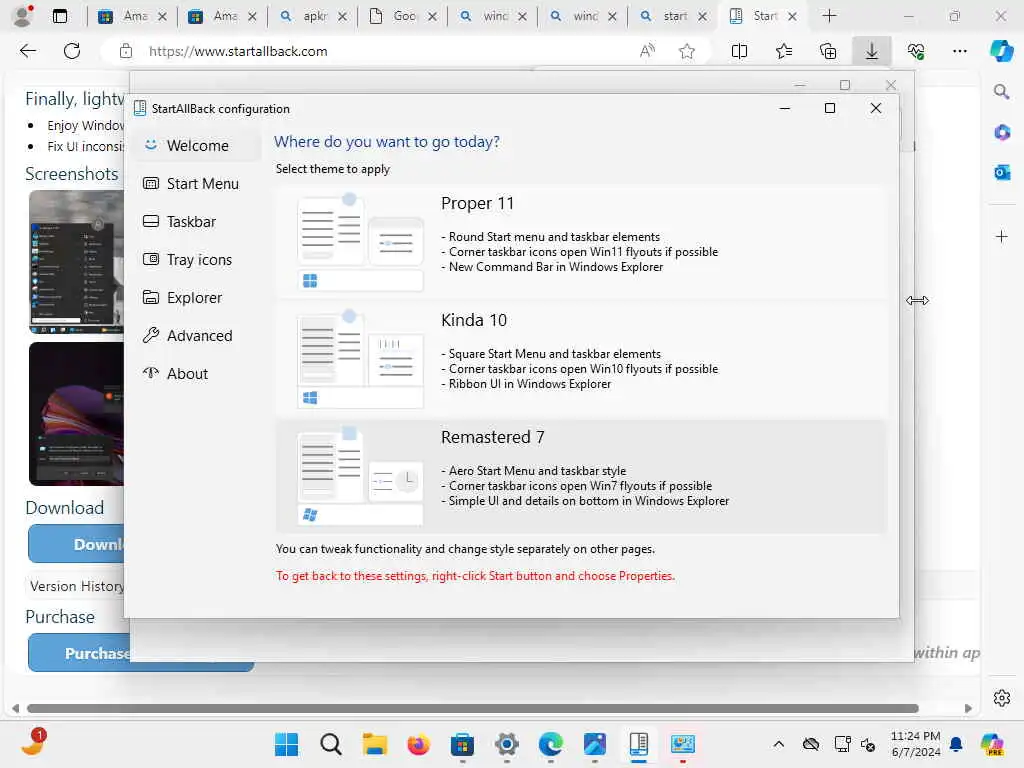Image resolution: width=1024 pixels, height=768 pixels.
Task: Click the first screenshot thumbnail on webpage
Action: pos(76,262)
